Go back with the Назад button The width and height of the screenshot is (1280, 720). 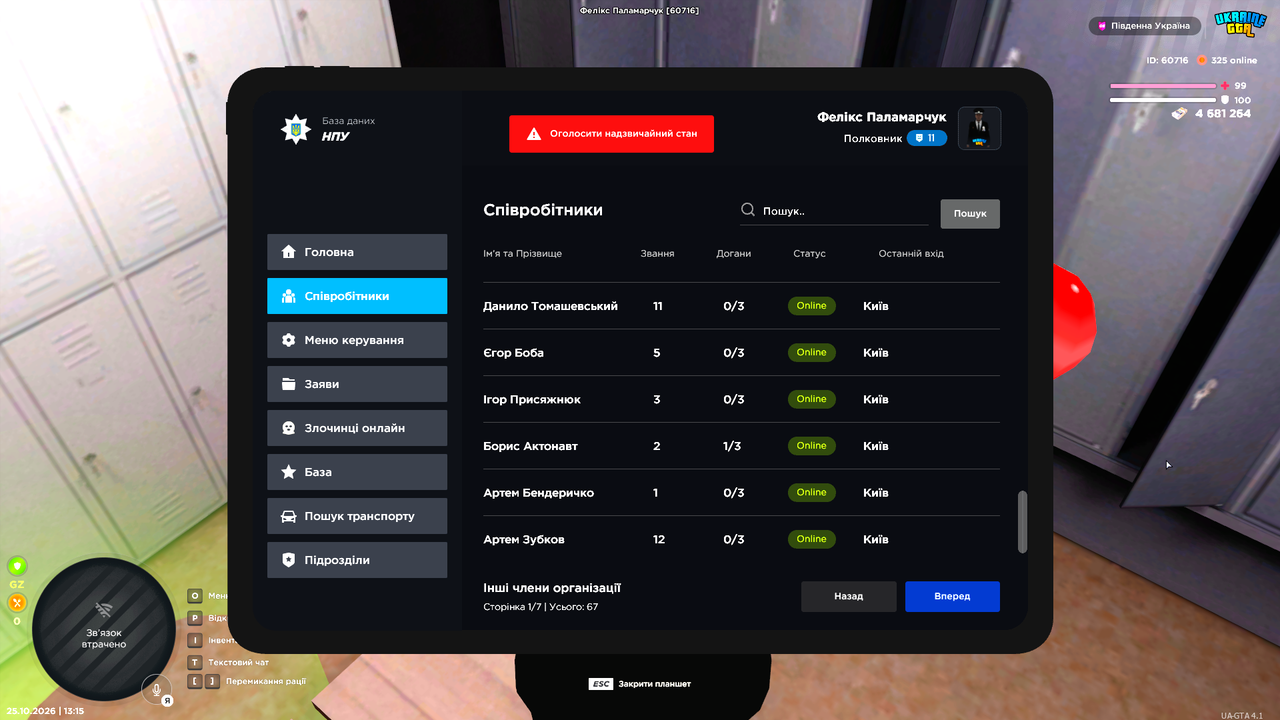pyautogui.click(x=848, y=596)
